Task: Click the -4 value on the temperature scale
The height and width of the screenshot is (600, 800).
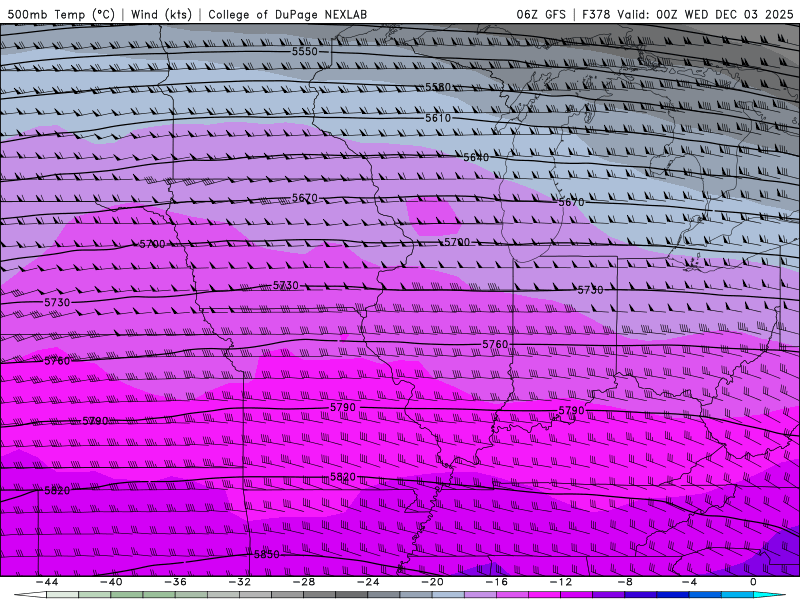Action: point(689,582)
